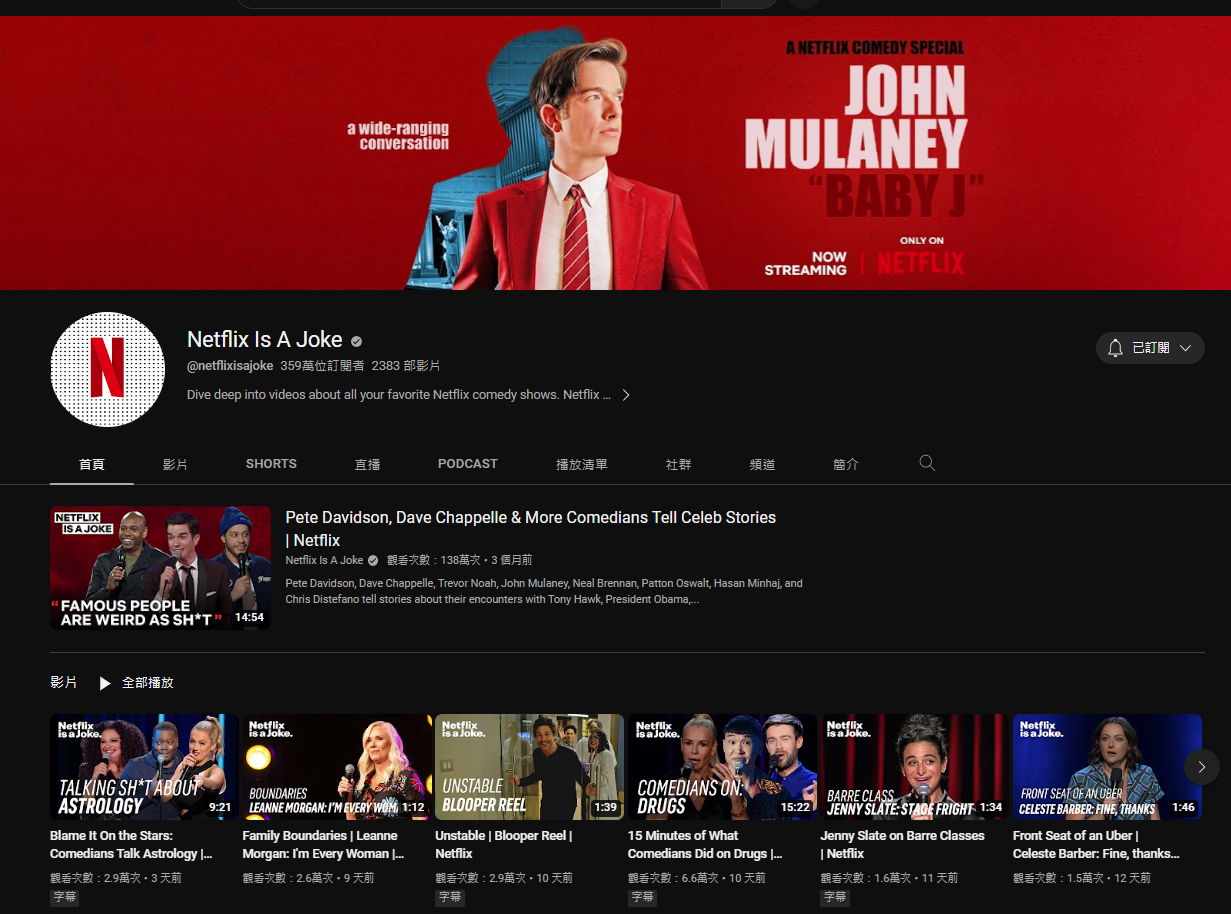Open the Unstable Blooper Reel title link

click(504, 845)
